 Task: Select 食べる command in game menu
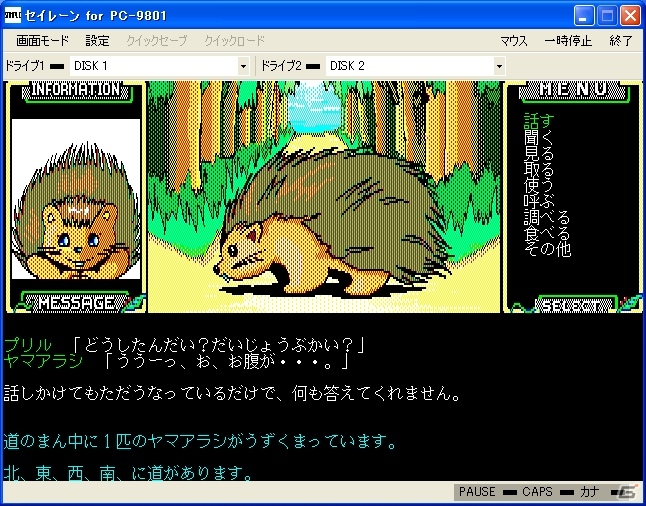[547, 233]
